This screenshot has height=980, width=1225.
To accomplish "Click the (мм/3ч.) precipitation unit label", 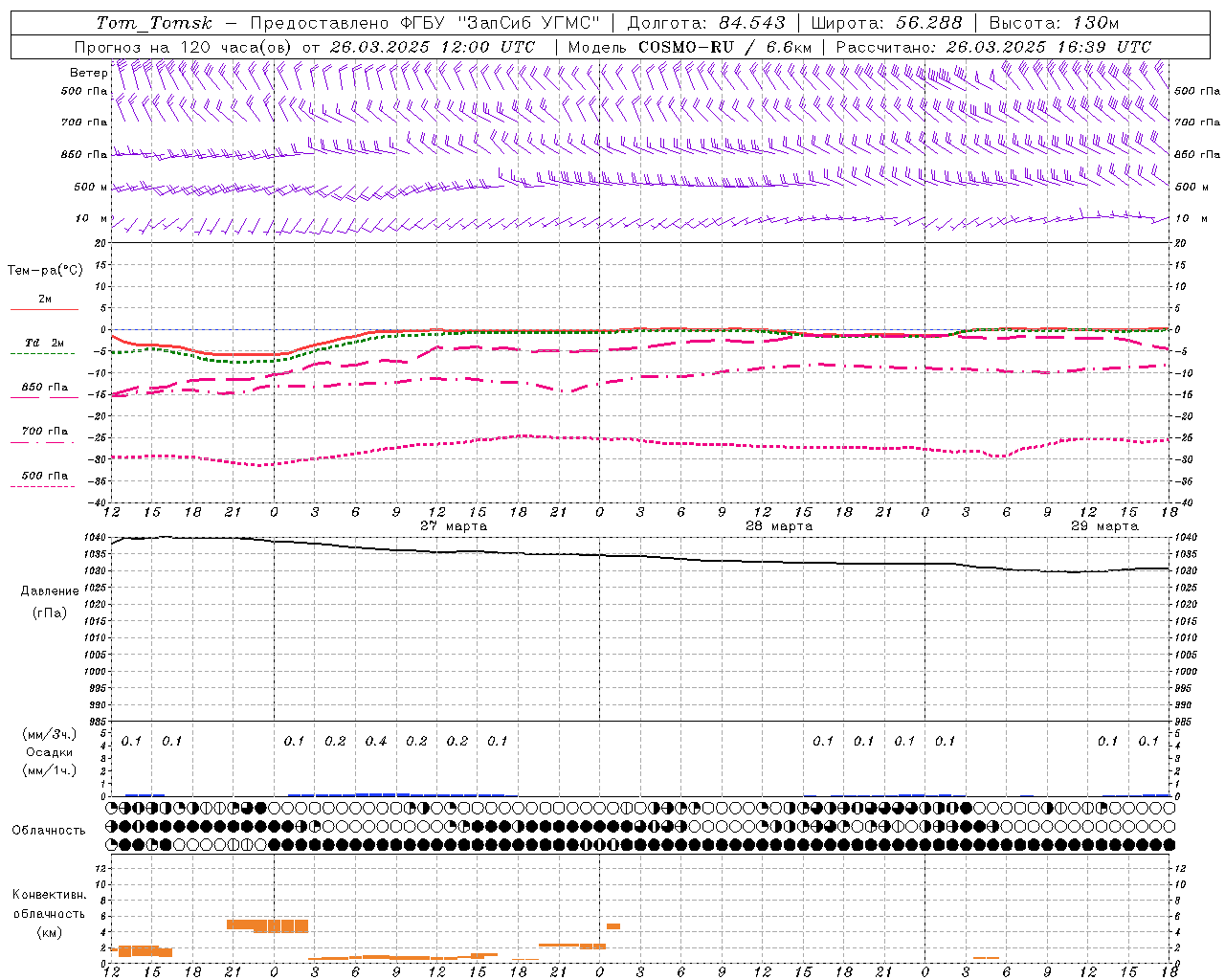I will click(x=50, y=734).
